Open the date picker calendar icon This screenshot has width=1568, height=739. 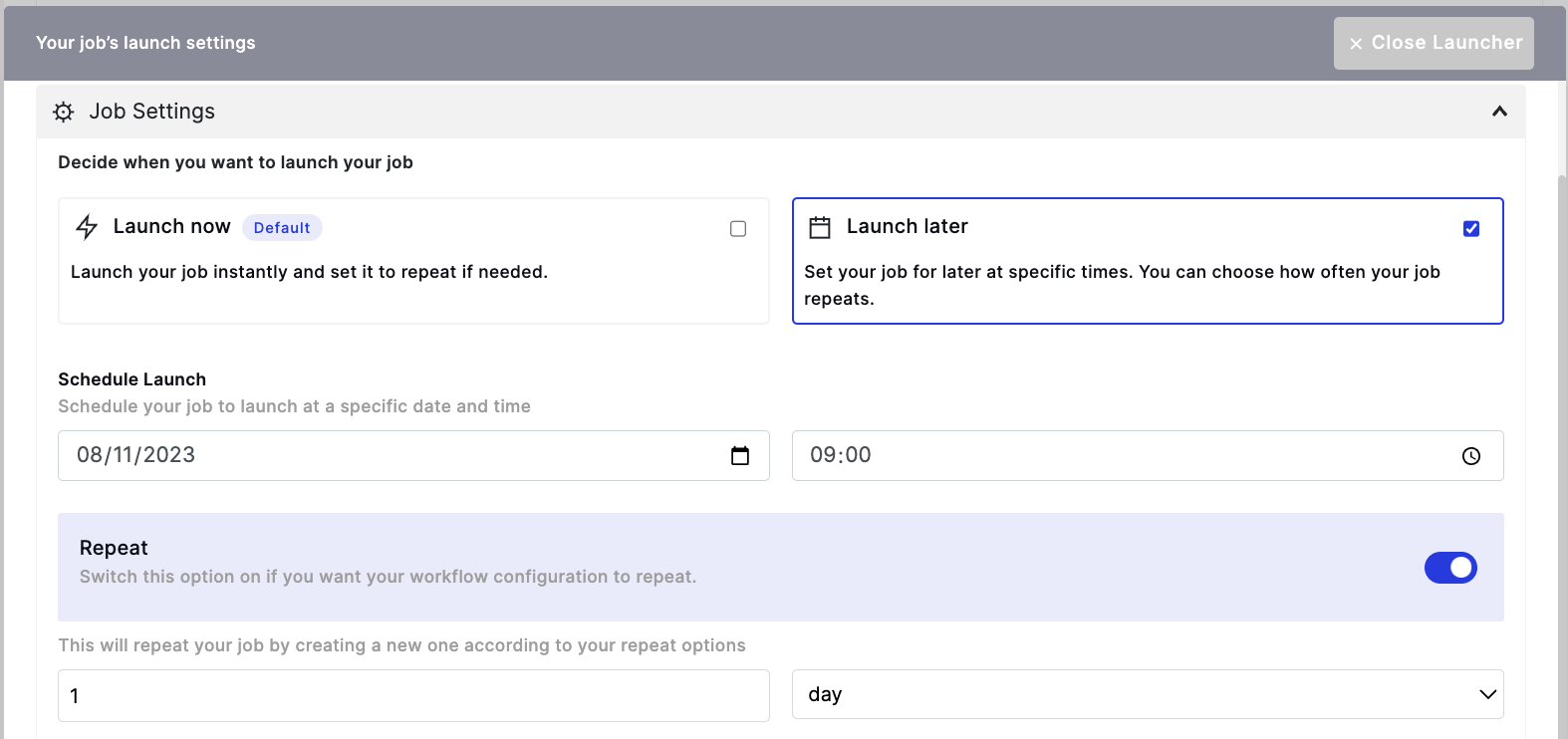click(x=740, y=456)
